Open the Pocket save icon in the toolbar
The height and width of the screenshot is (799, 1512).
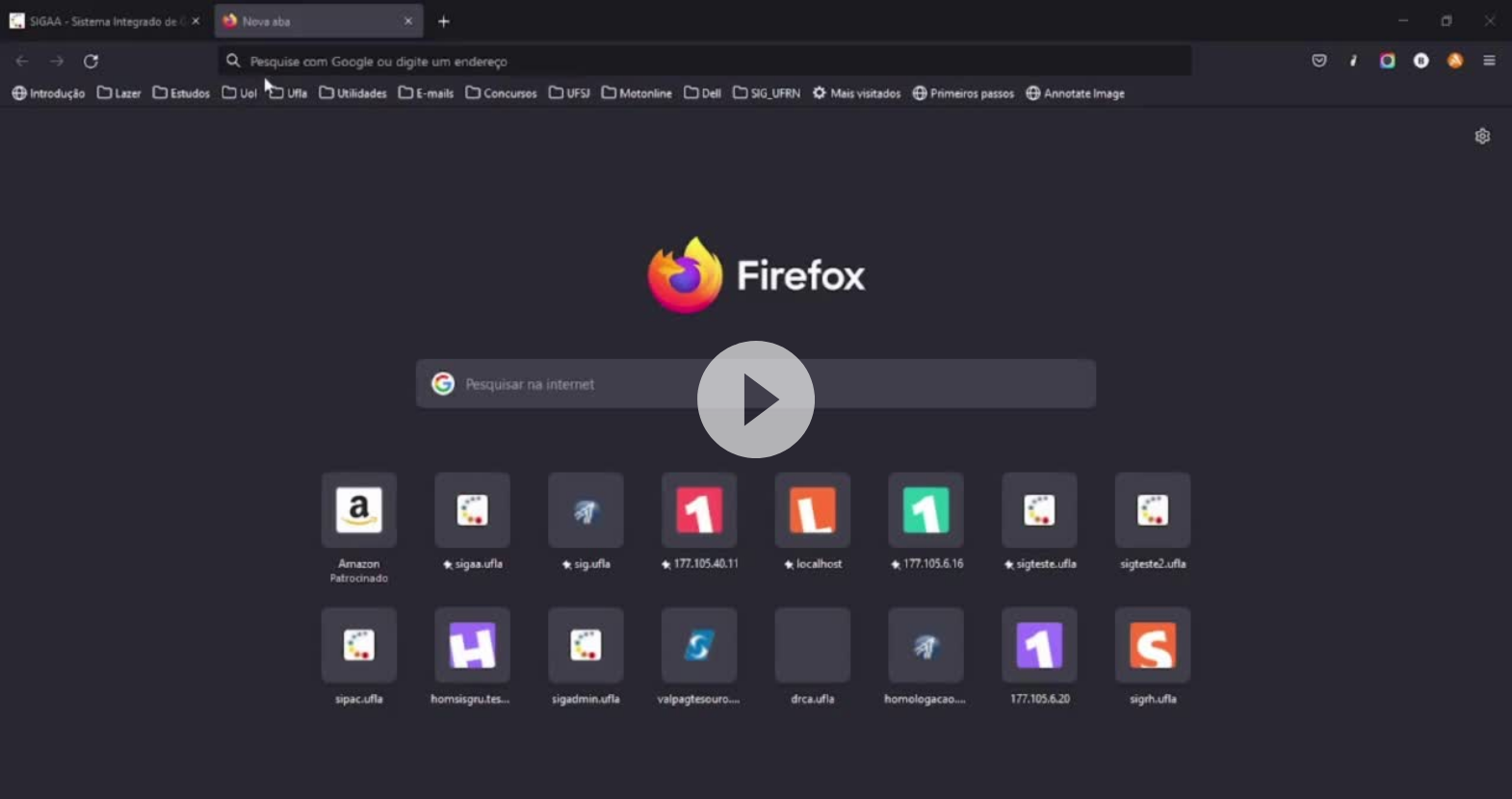coord(1319,61)
